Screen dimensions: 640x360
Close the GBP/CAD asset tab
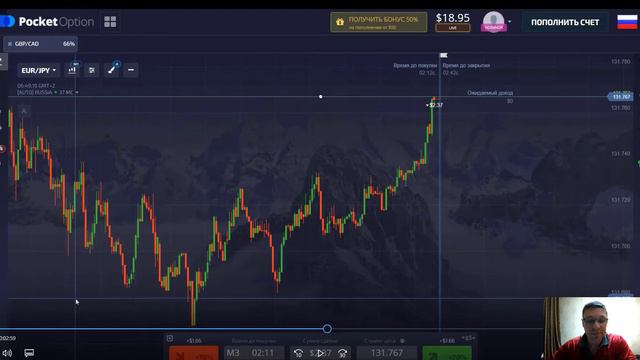pos(10,44)
